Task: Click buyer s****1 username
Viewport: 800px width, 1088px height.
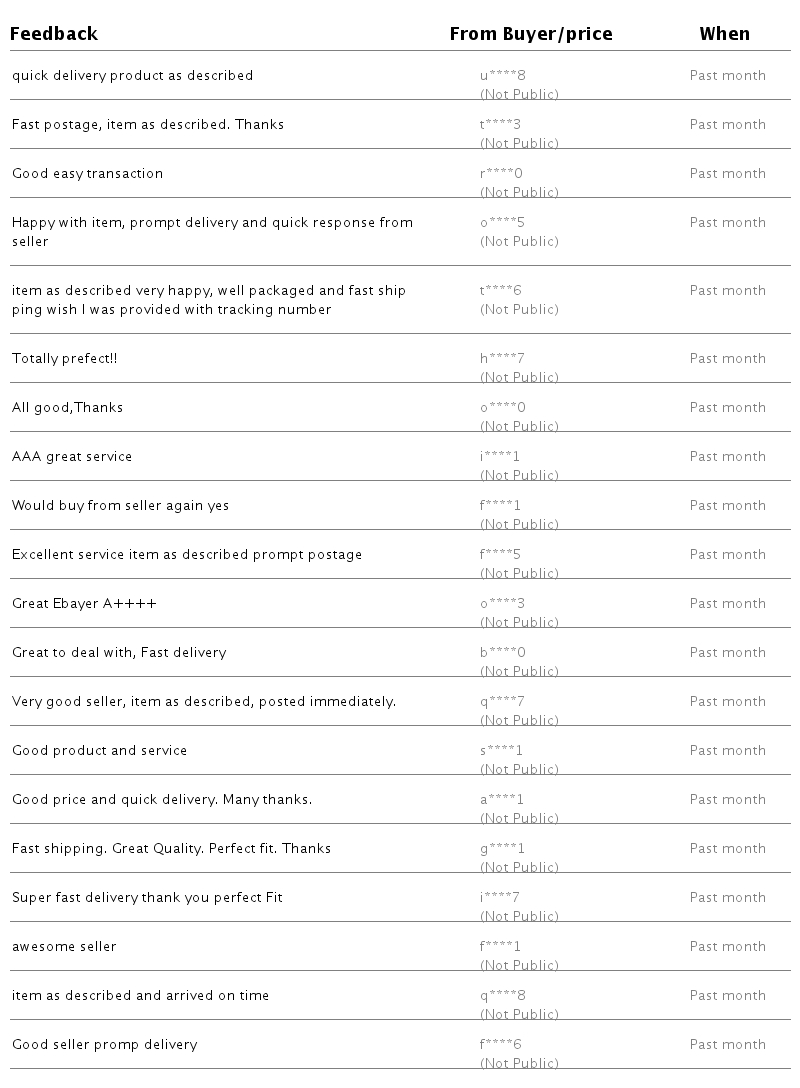Action: click(x=502, y=751)
